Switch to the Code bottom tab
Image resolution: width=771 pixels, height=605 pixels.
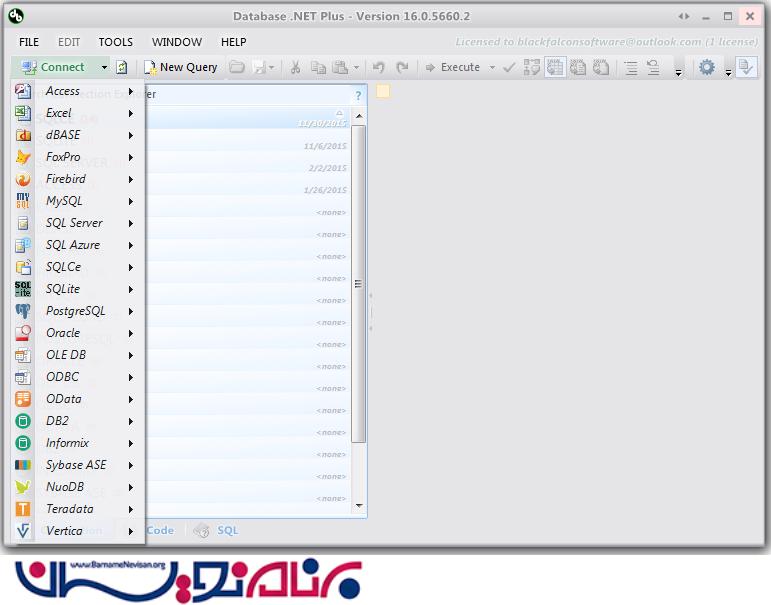click(160, 530)
